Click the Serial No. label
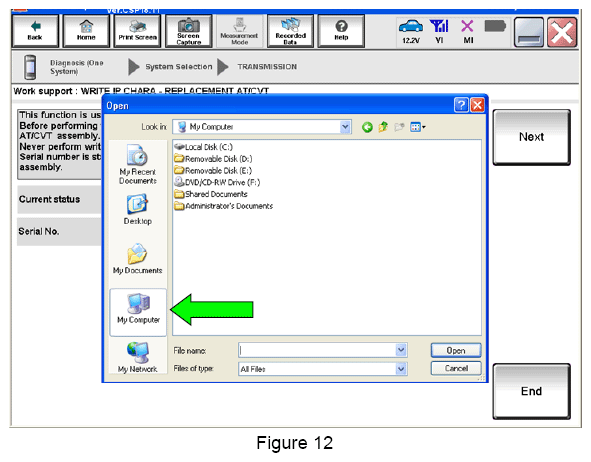Screen dimensions: 591x462 pos(39,231)
